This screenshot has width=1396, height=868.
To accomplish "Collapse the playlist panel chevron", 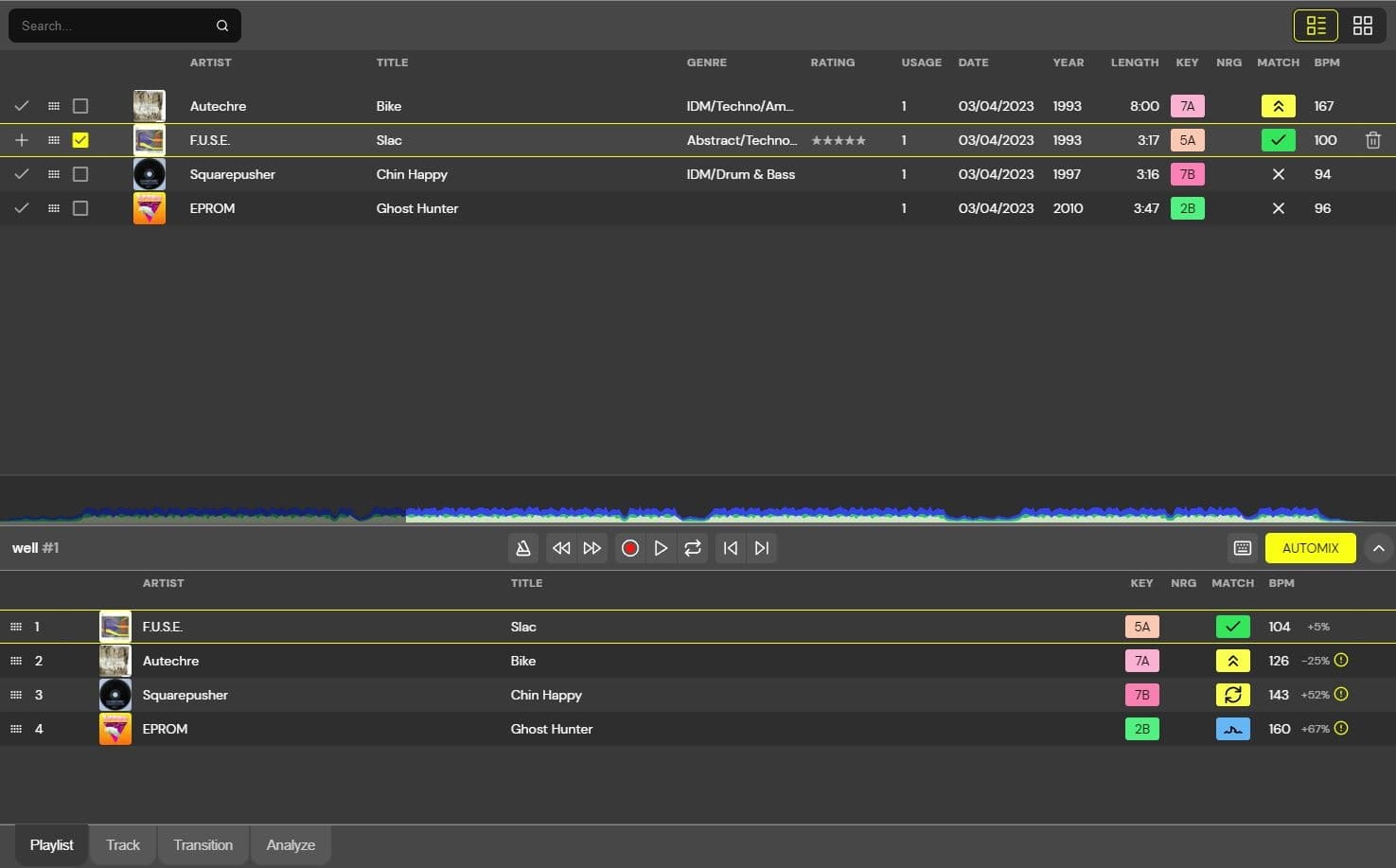I will [x=1379, y=548].
